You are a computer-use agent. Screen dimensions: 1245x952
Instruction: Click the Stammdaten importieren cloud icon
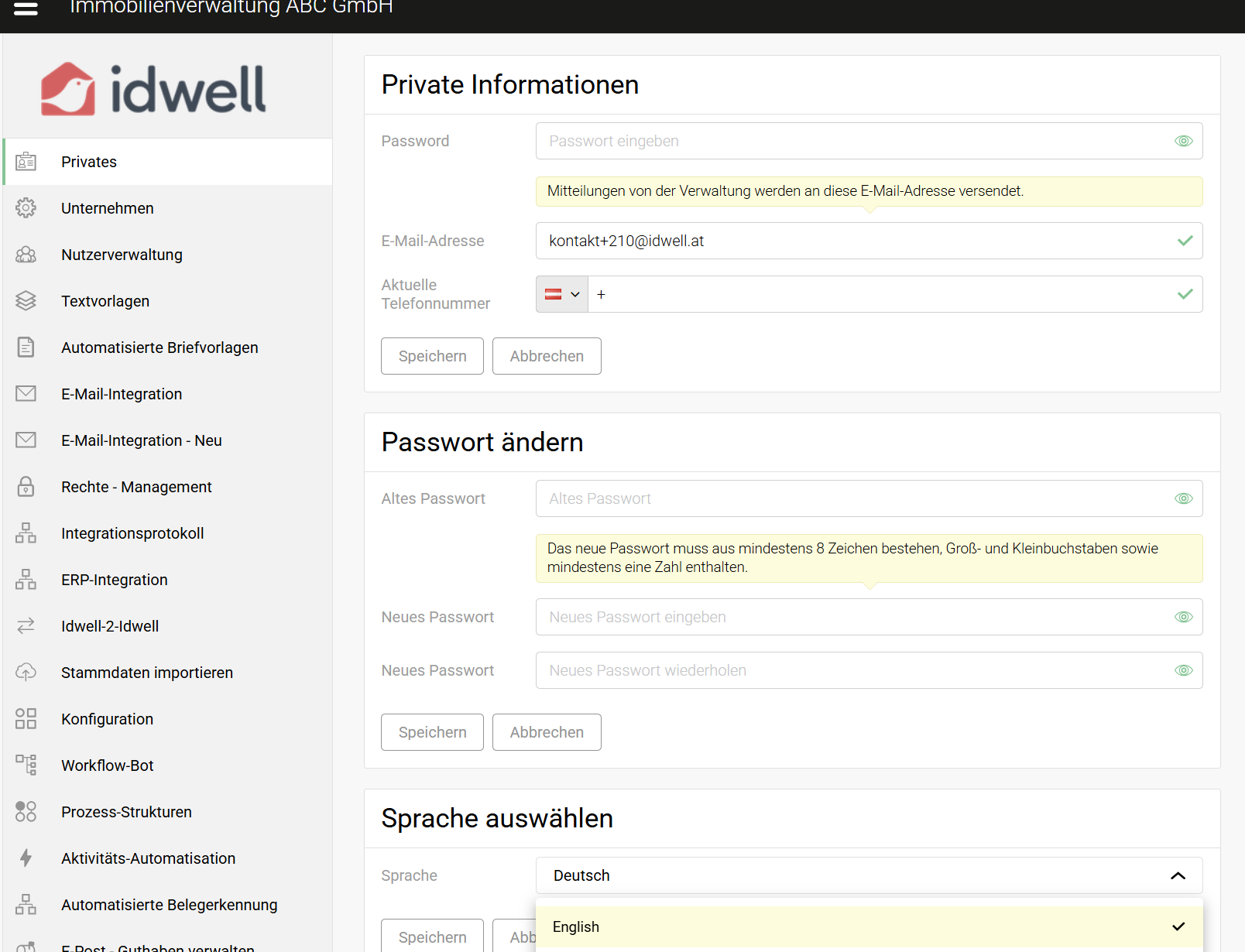coord(26,673)
